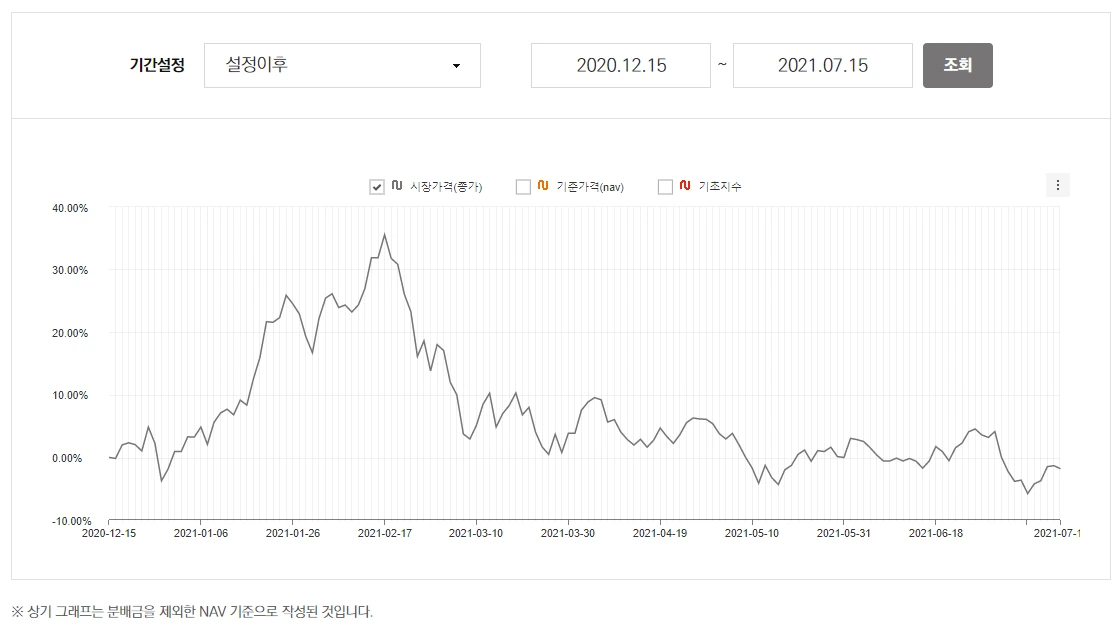This screenshot has width=1117, height=629.
Task: Select the dropdown arrow on the period selector
Action: coord(458,65)
